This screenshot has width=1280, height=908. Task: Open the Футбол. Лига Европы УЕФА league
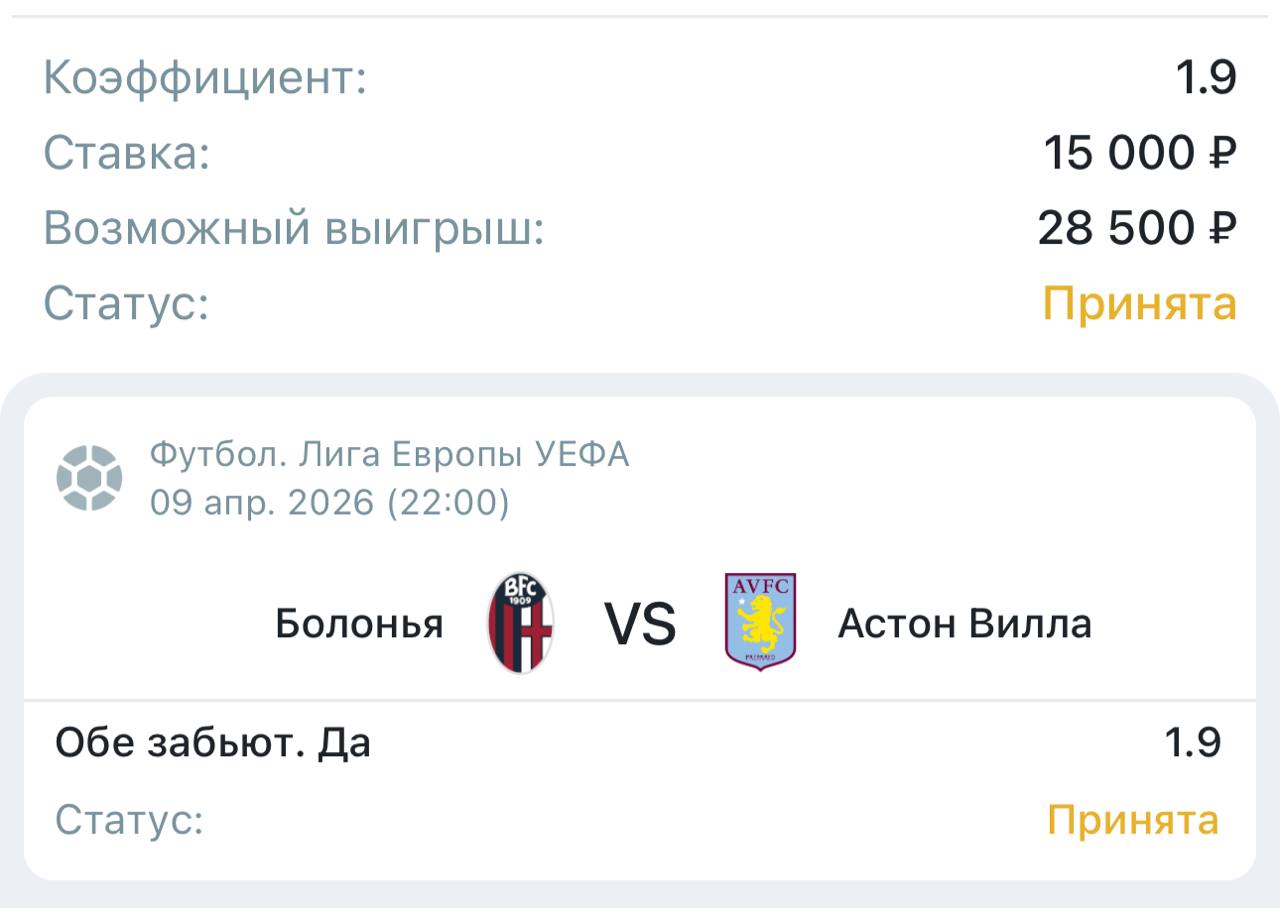[389, 455]
